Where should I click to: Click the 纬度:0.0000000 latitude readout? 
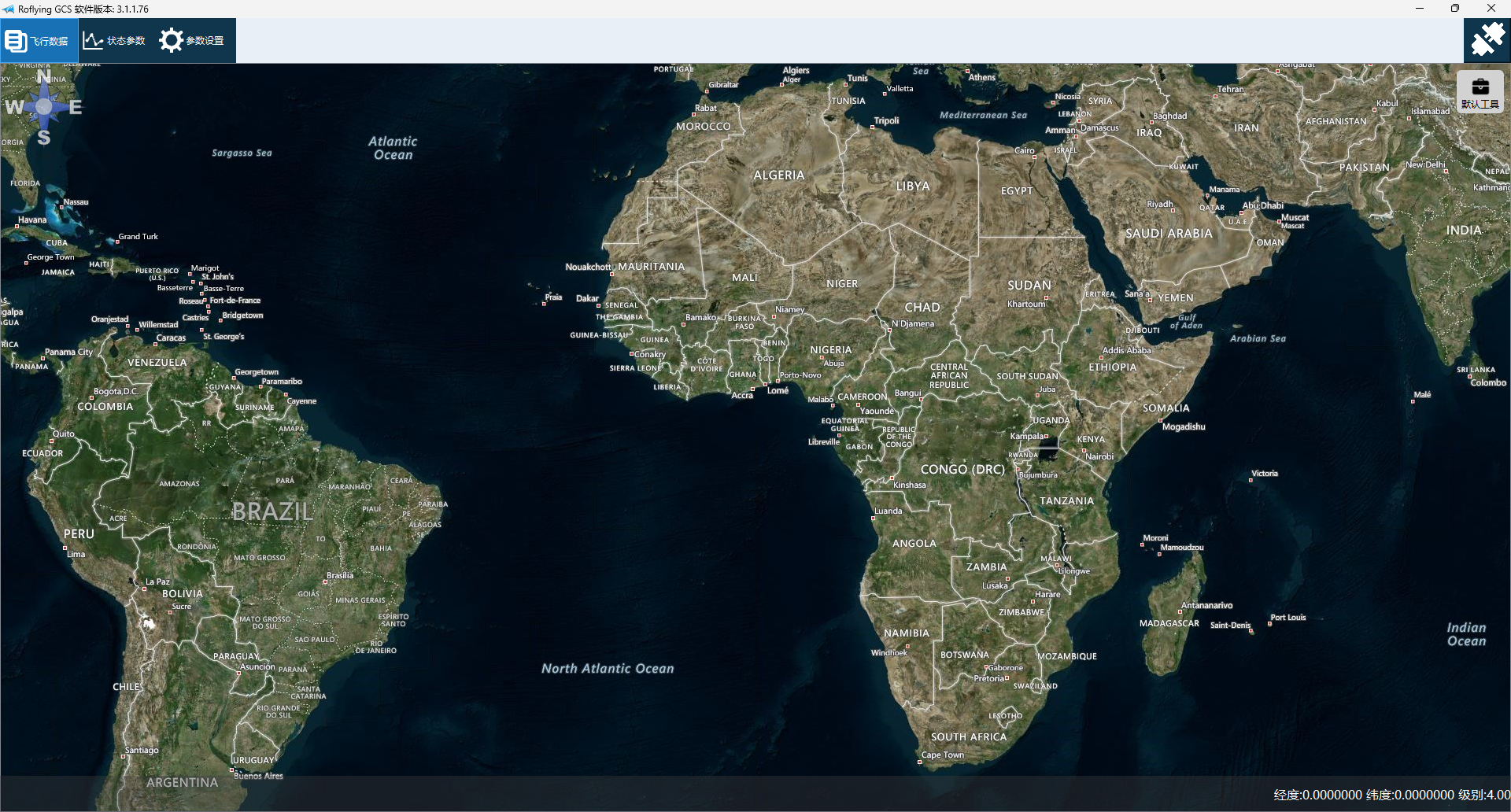(x=1410, y=795)
